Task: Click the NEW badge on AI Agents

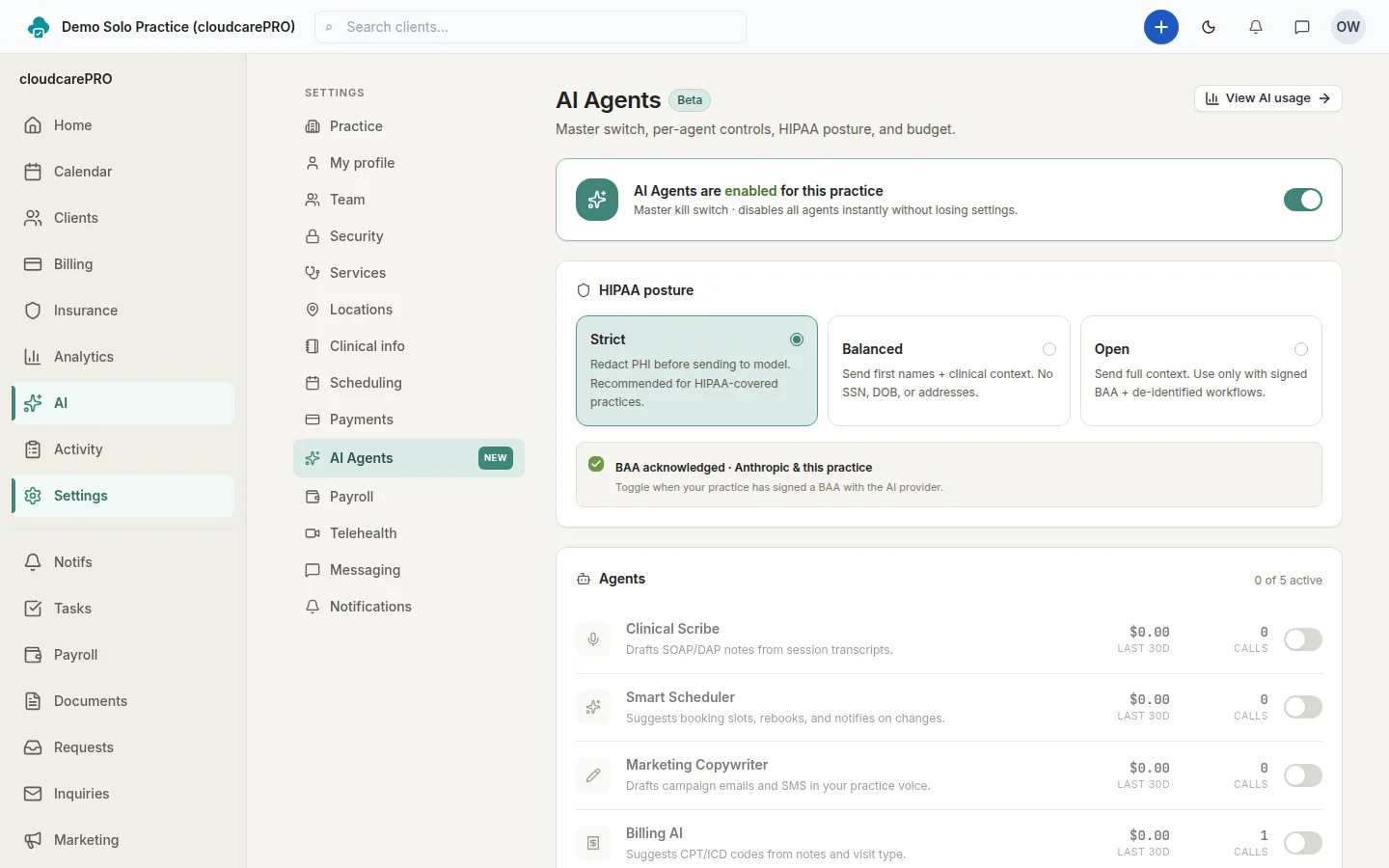Action: tap(496, 458)
